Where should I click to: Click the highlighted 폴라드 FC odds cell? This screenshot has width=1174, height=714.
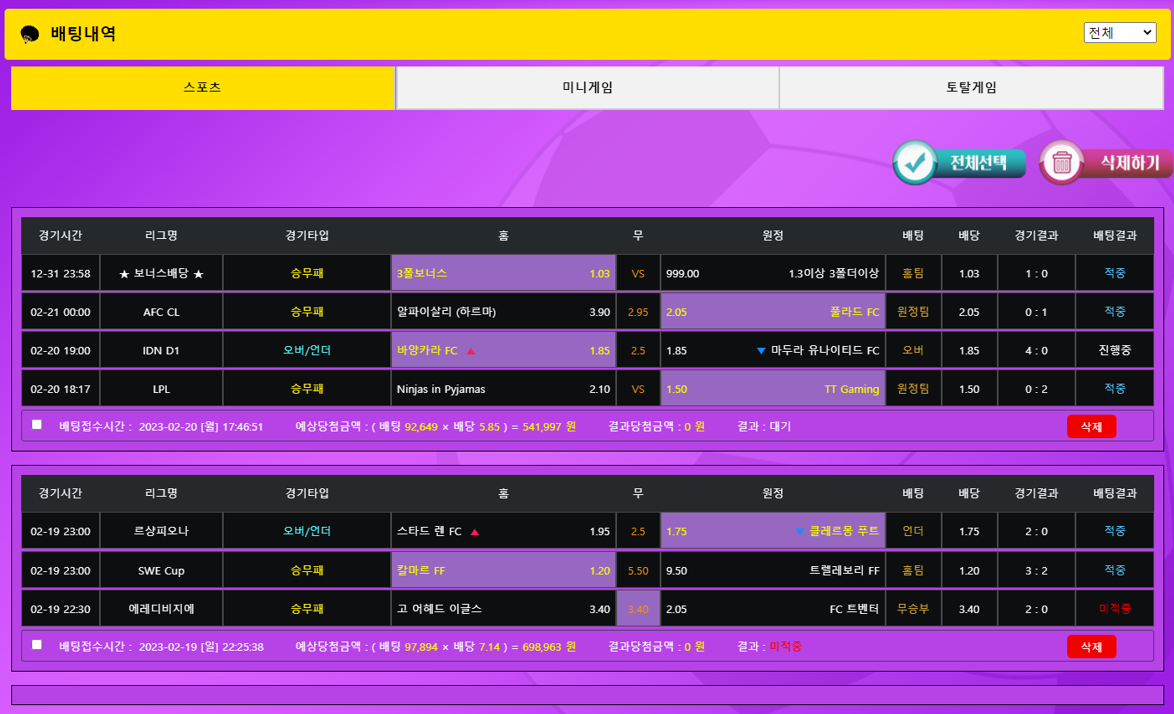(x=772, y=312)
